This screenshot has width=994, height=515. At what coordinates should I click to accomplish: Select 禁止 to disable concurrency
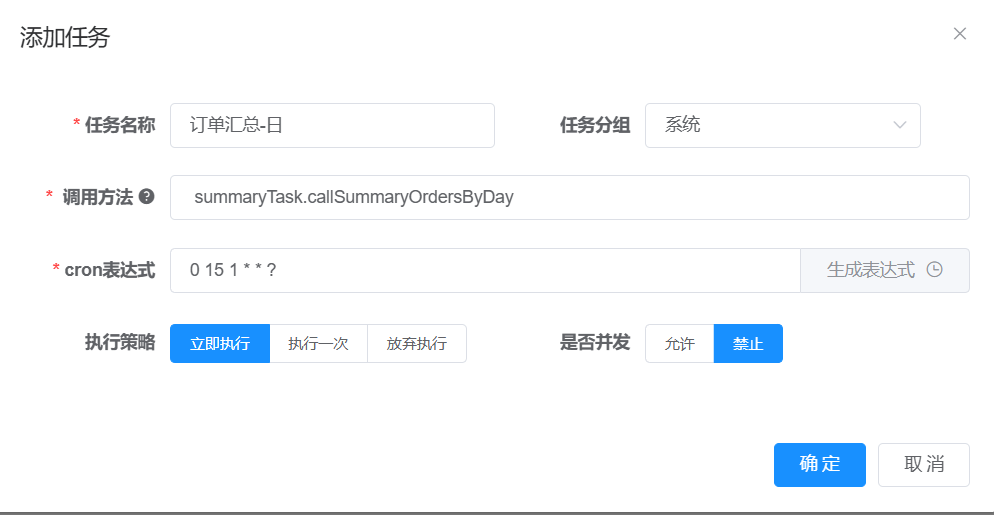tap(748, 344)
